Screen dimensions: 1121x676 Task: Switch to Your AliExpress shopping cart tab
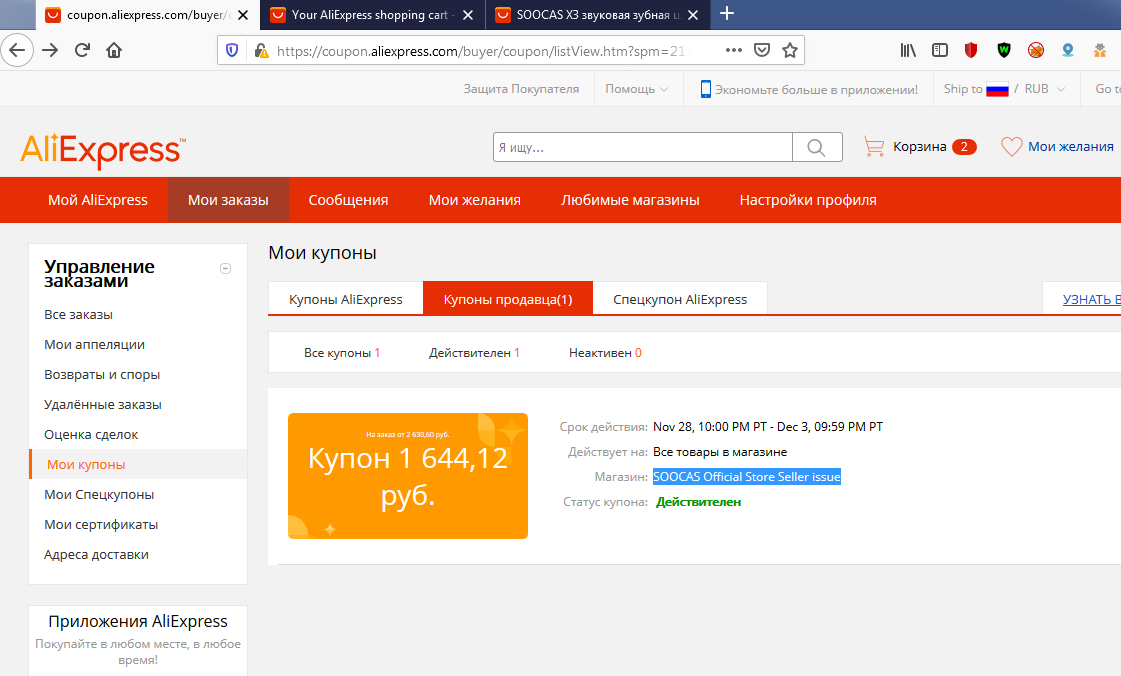click(372, 15)
